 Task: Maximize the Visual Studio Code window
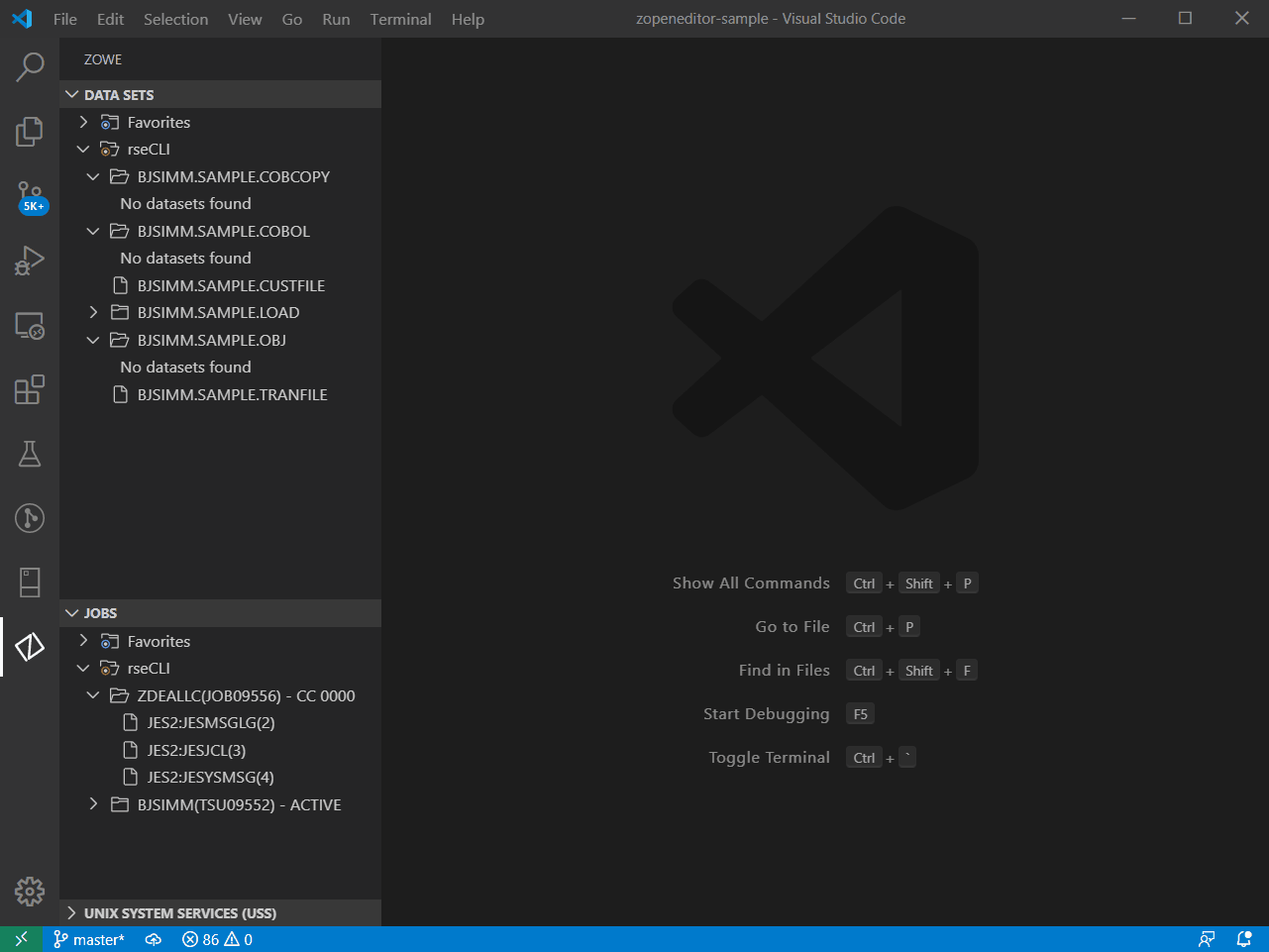pos(1185,18)
